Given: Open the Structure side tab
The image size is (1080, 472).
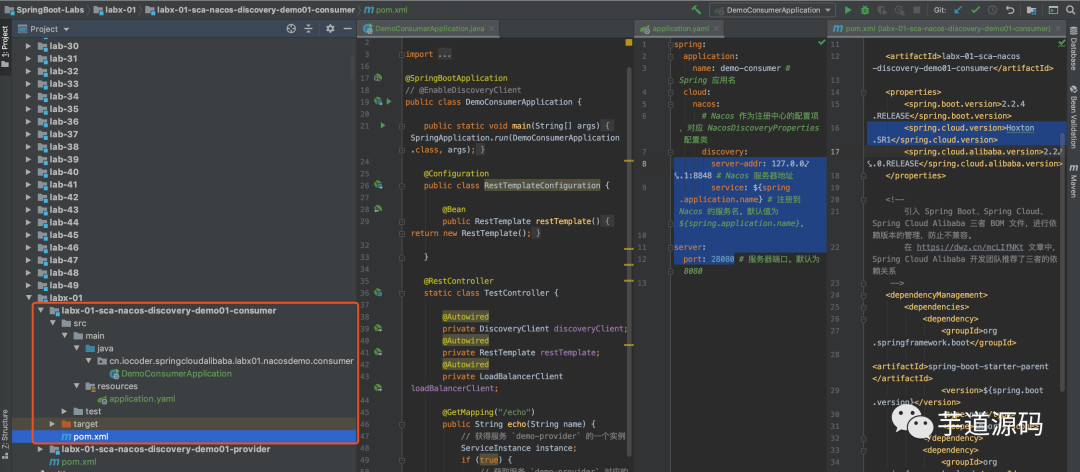Looking at the screenshot, I should coord(5,434).
